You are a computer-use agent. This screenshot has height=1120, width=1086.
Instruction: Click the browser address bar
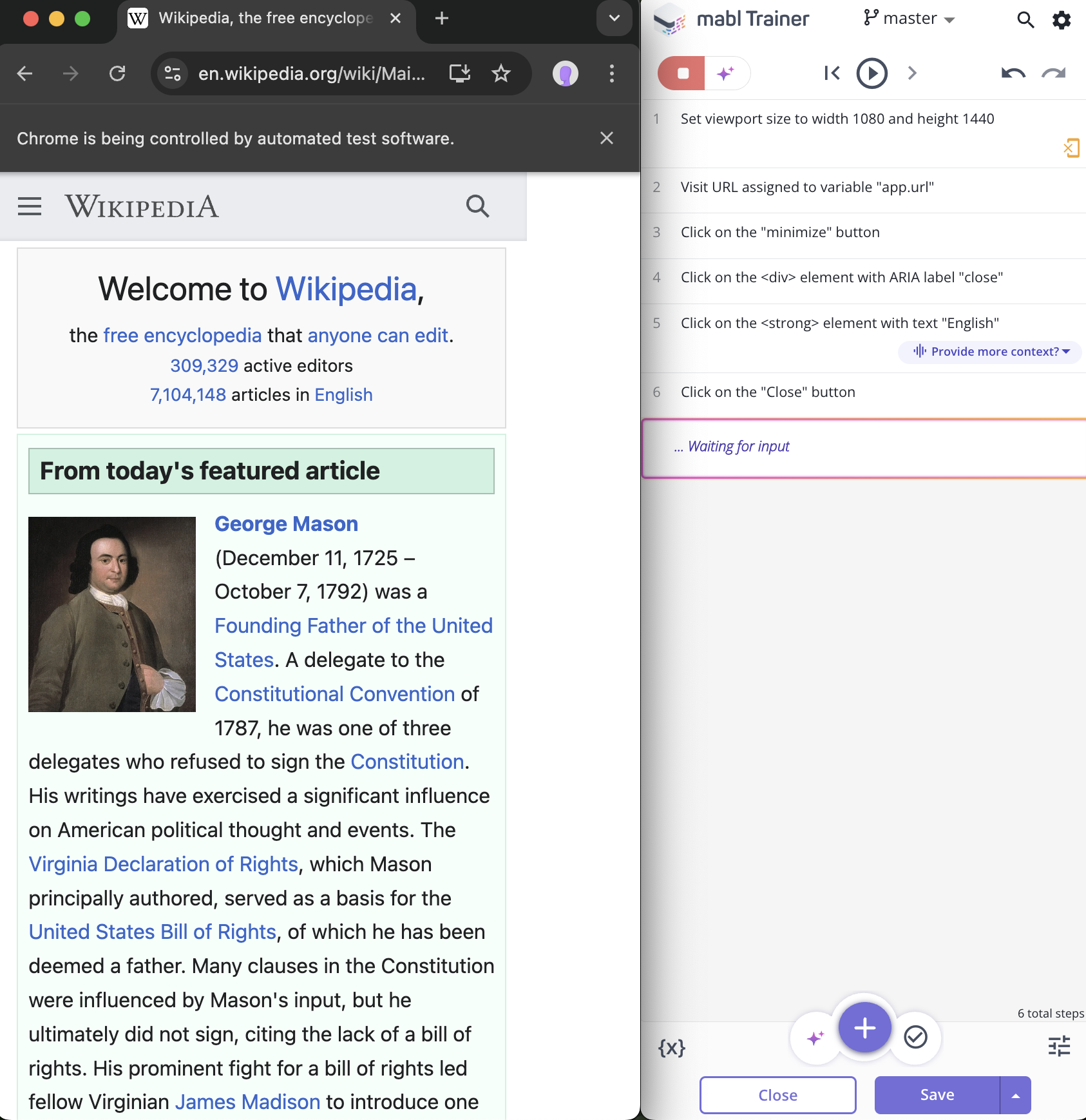[311, 73]
